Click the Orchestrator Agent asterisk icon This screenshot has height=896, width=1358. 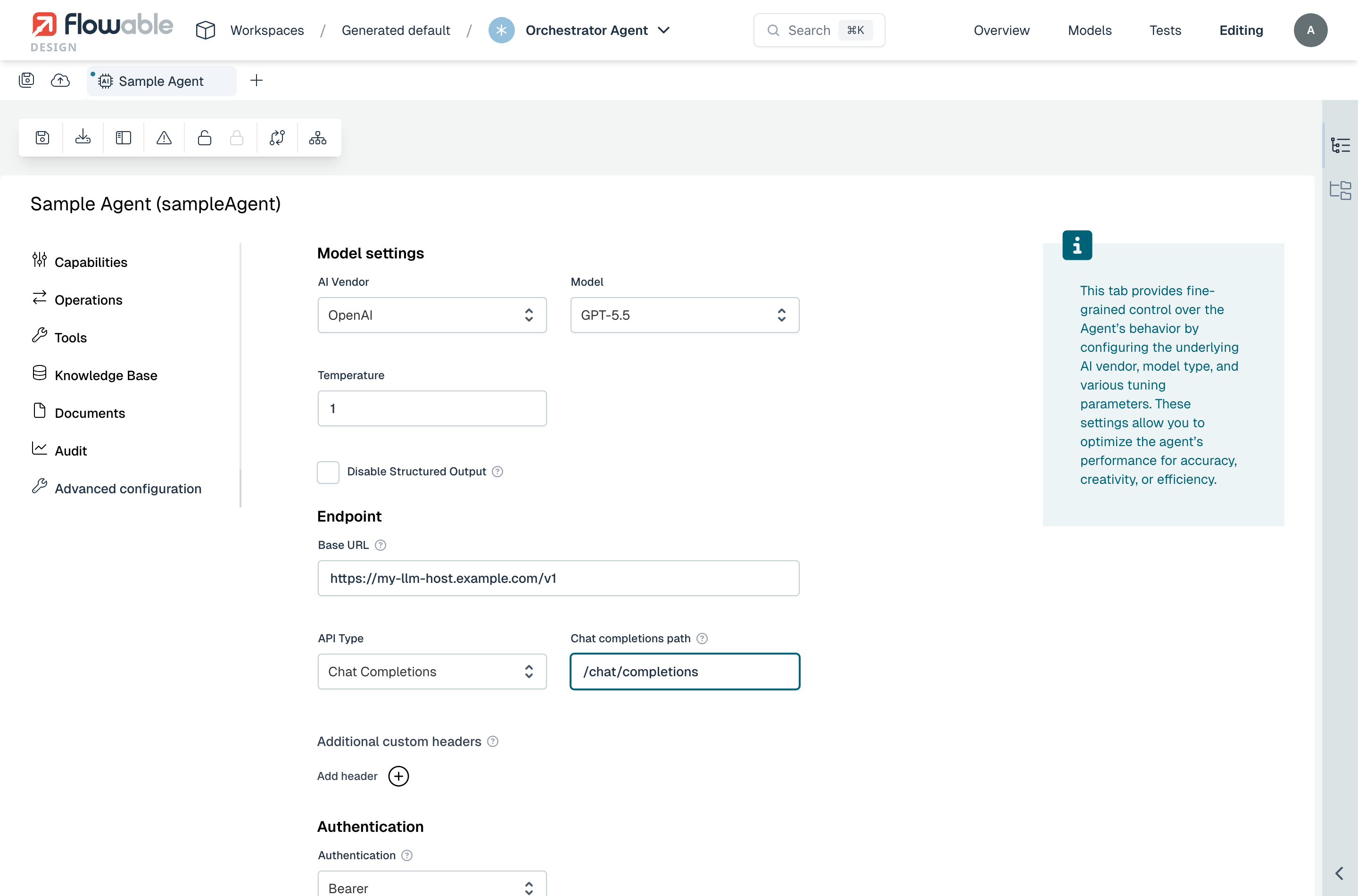point(501,30)
